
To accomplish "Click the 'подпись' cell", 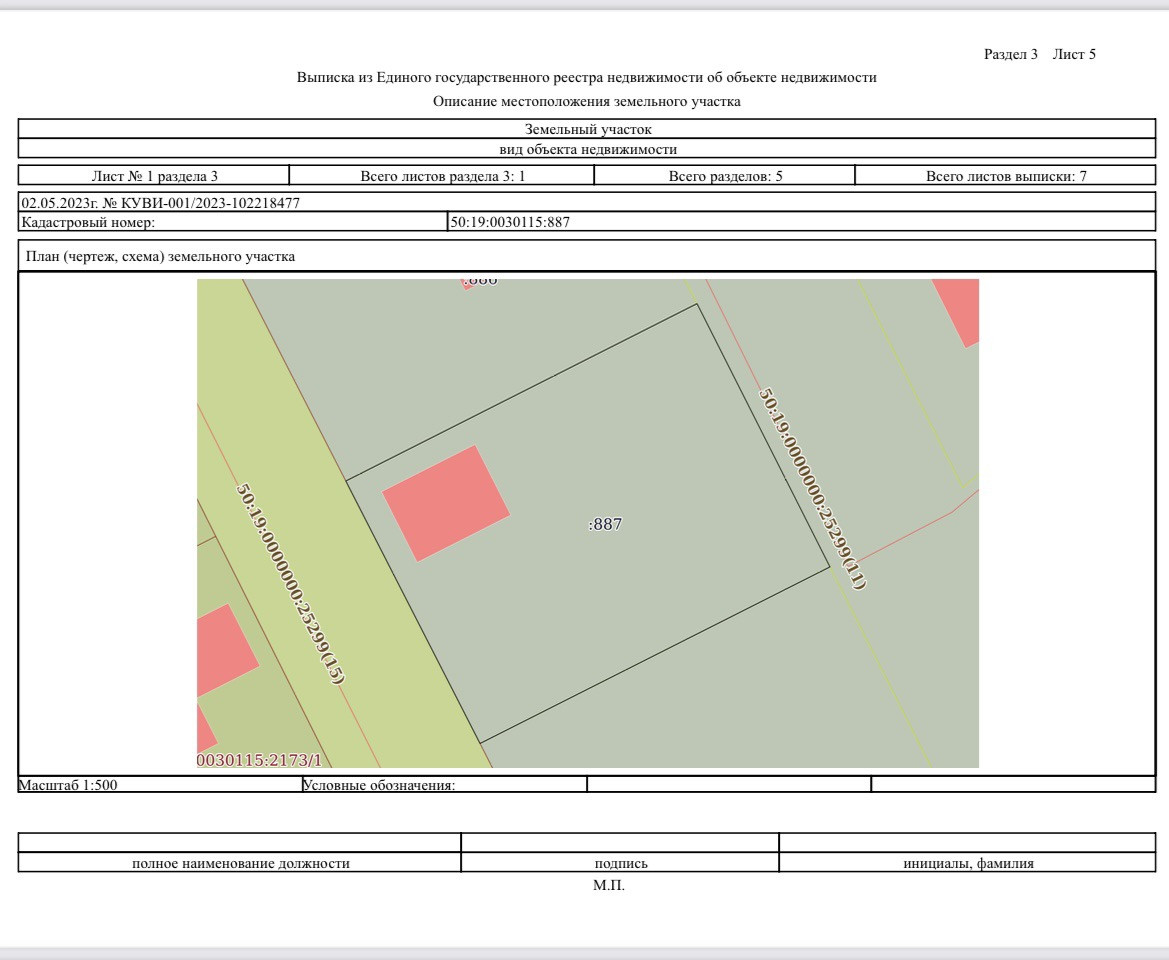I will 620,863.
